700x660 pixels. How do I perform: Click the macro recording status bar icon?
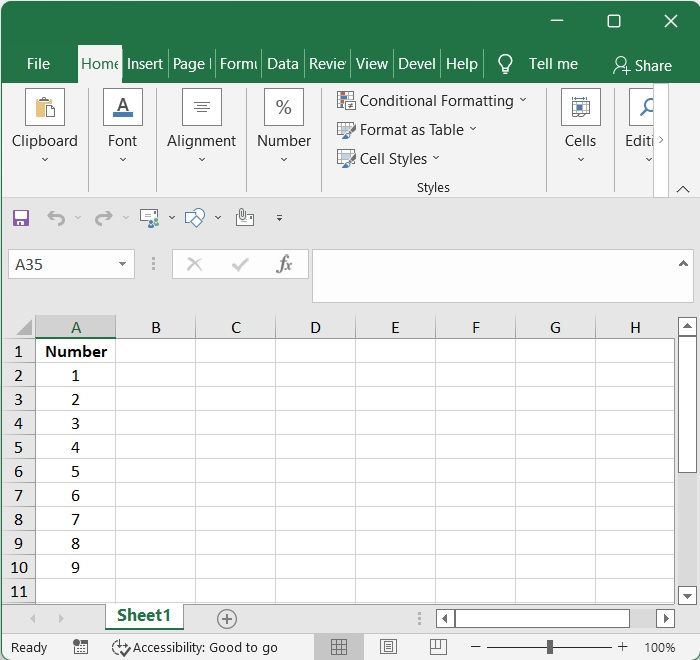pyautogui.click(x=81, y=647)
